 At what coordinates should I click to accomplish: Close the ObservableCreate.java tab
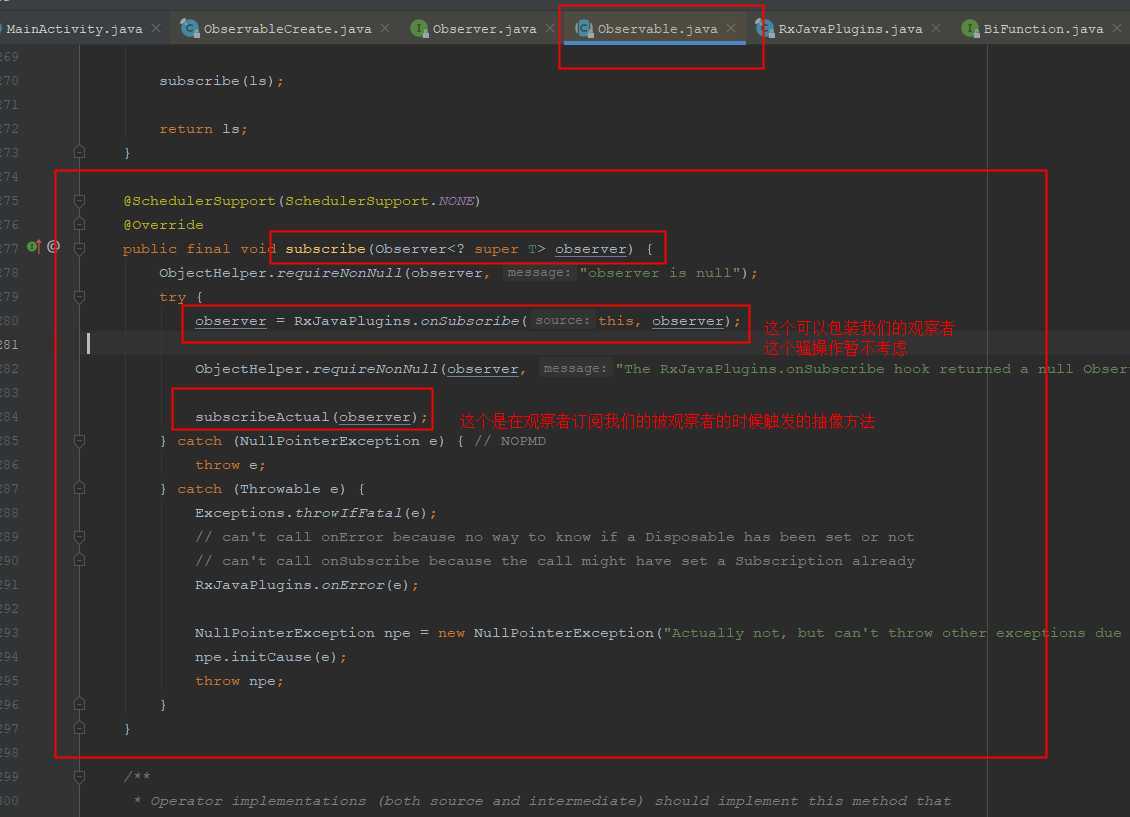coord(385,28)
